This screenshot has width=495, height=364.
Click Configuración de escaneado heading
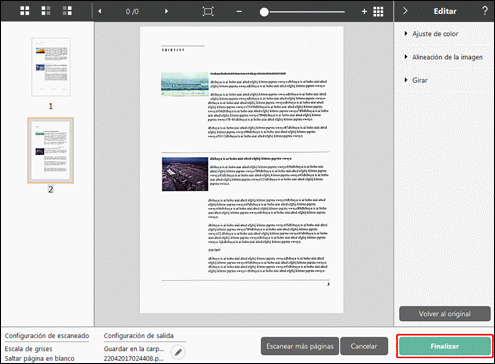pyautogui.click(x=47, y=336)
